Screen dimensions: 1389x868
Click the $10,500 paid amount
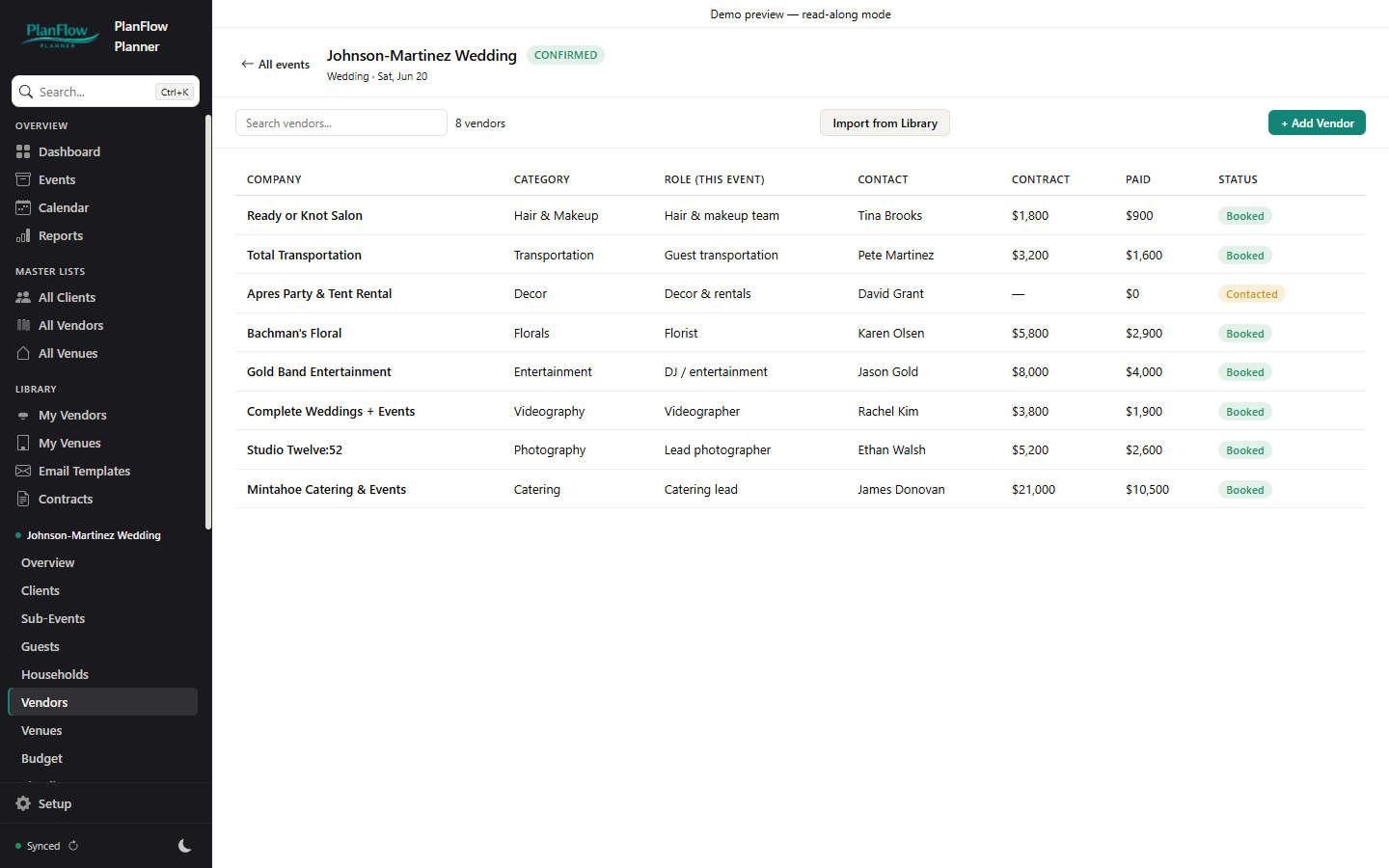[1147, 489]
